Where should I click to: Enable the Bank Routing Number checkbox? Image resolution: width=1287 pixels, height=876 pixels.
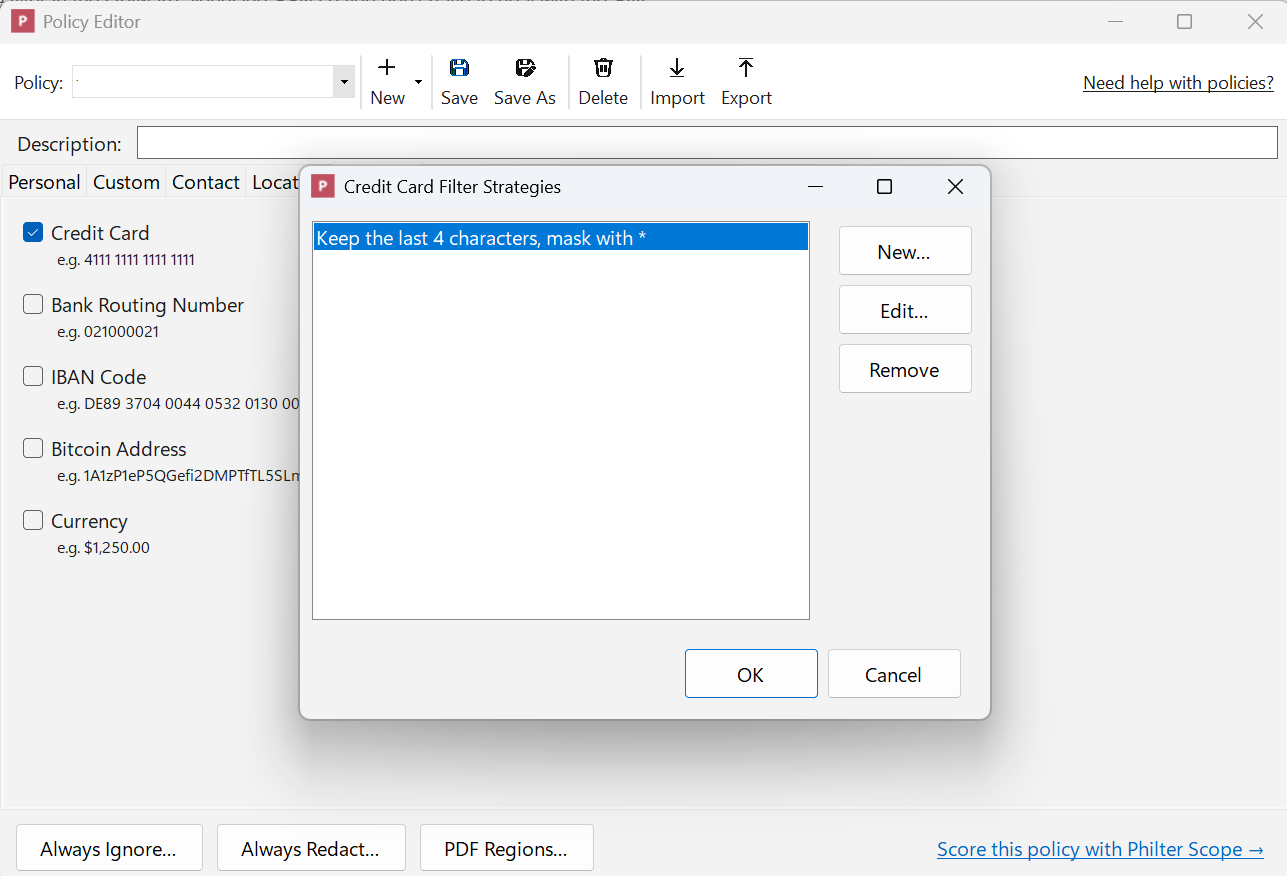pyautogui.click(x=33, y=305)
